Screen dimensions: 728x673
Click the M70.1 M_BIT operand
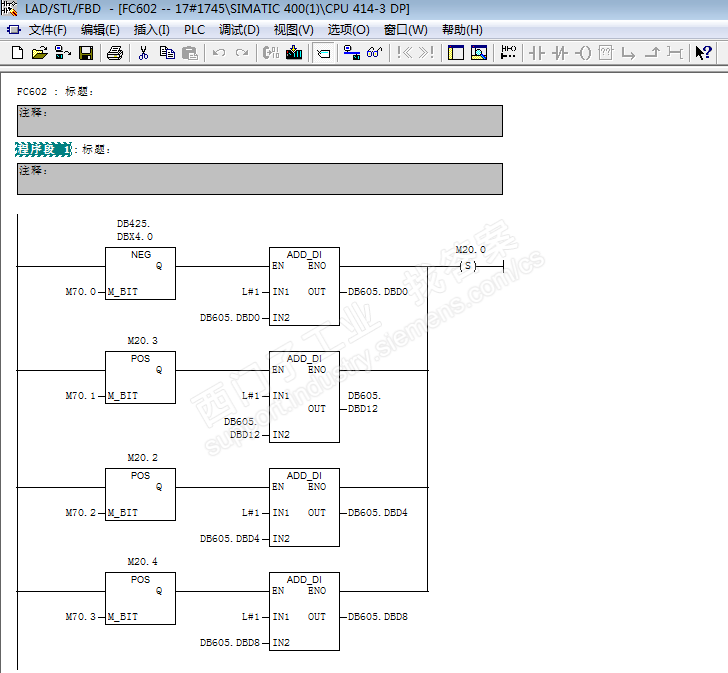[x=81, y=396]
